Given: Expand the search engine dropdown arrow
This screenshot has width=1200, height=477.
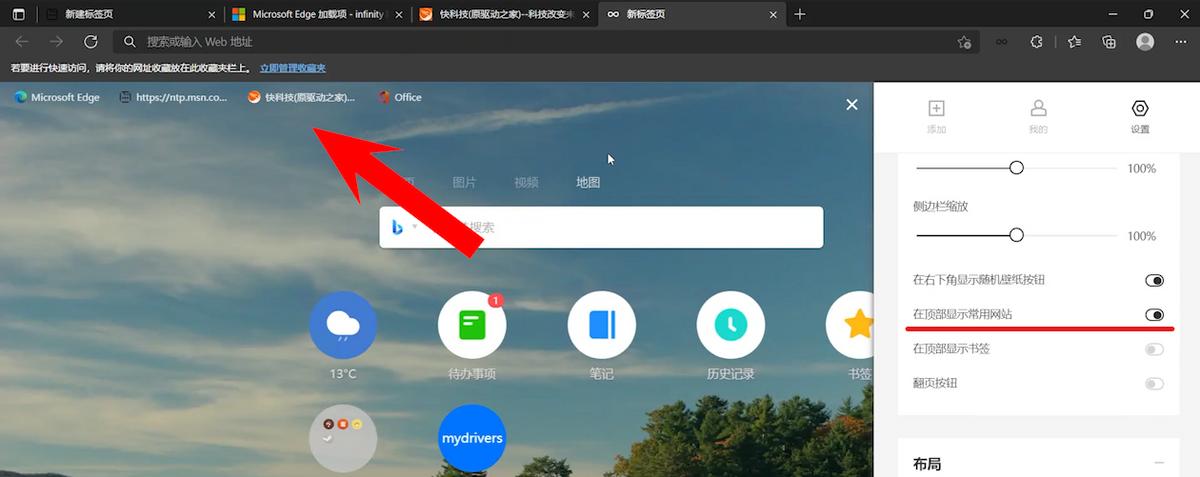Looking at the screenshot, I should (x=415, y=227).
